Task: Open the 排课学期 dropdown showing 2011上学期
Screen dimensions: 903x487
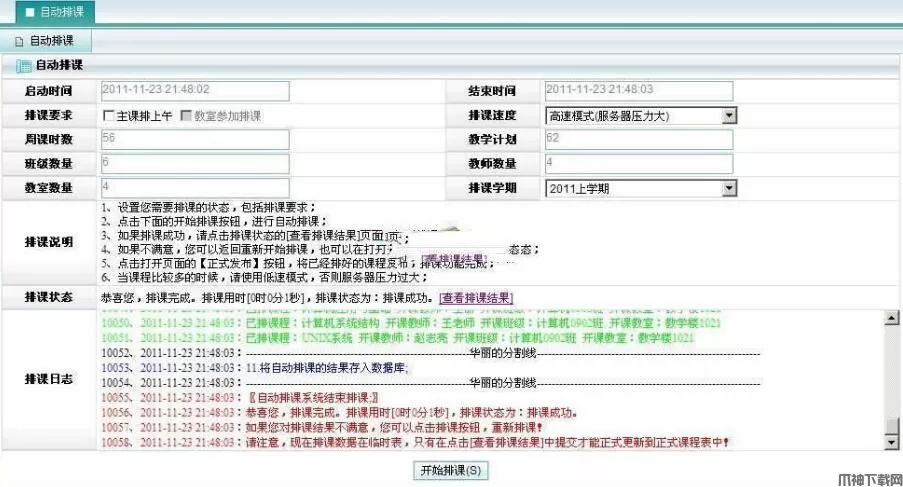Action: [640, 188]
